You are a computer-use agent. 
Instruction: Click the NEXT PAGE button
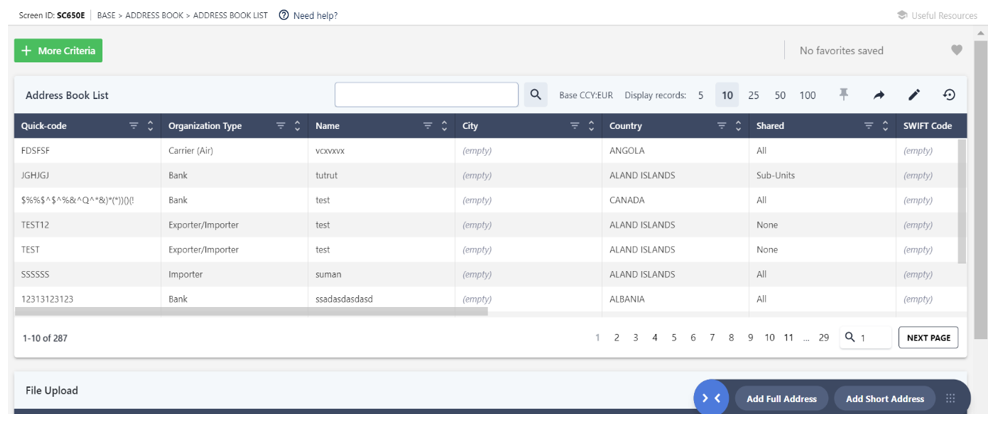928,338
